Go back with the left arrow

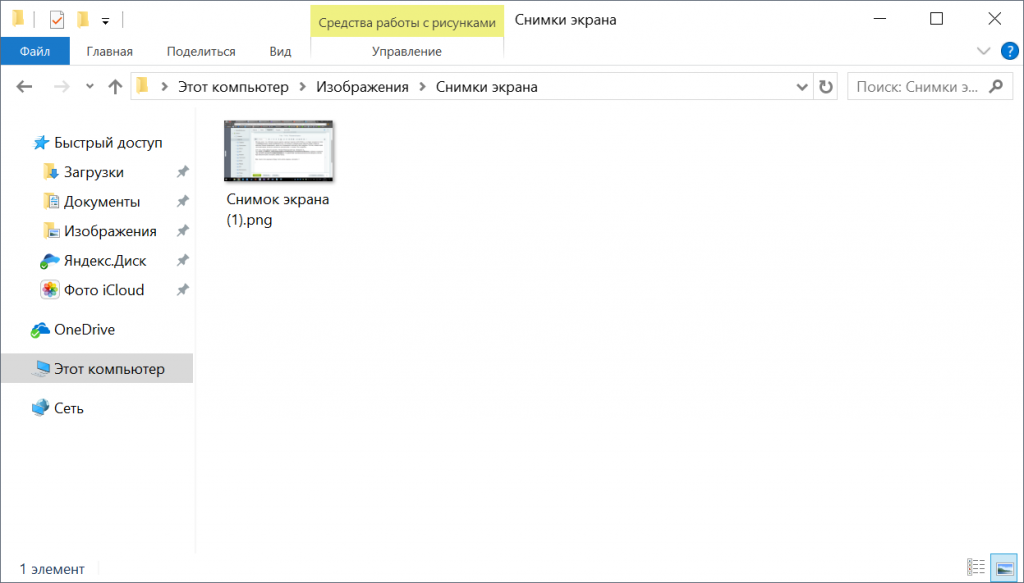tap(24, 87)
